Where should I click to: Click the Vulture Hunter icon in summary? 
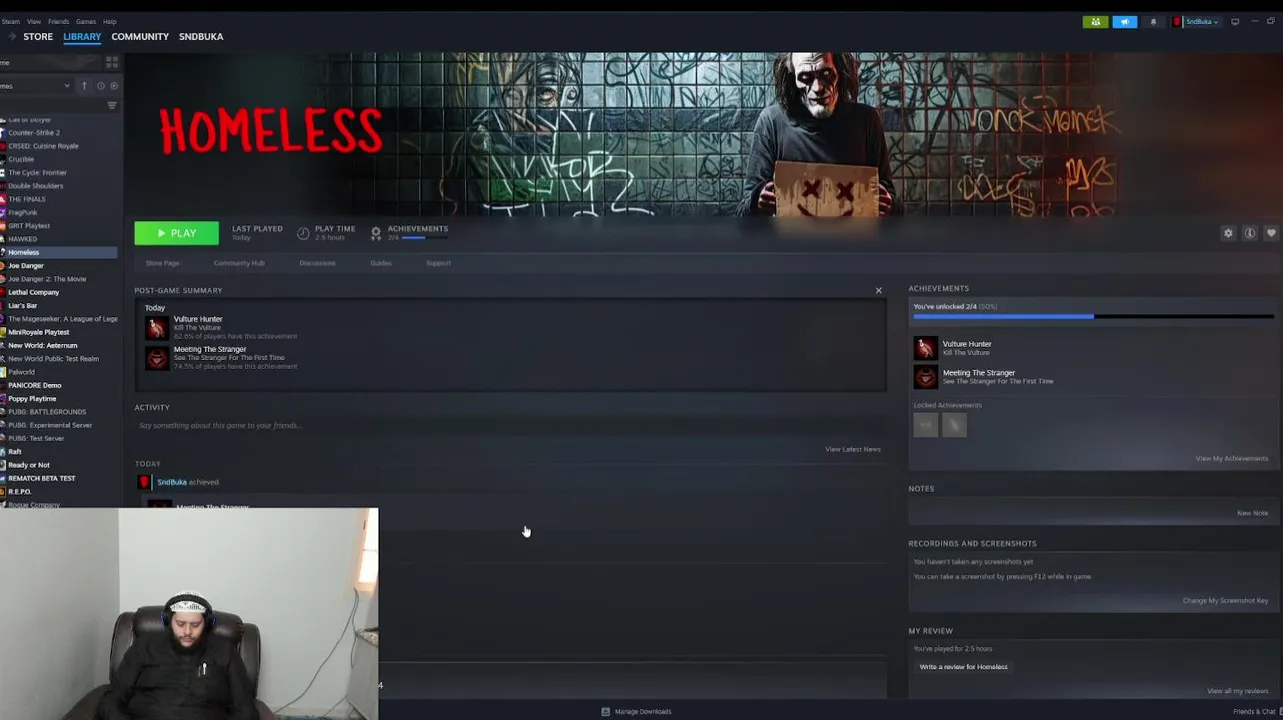(157, 328)
